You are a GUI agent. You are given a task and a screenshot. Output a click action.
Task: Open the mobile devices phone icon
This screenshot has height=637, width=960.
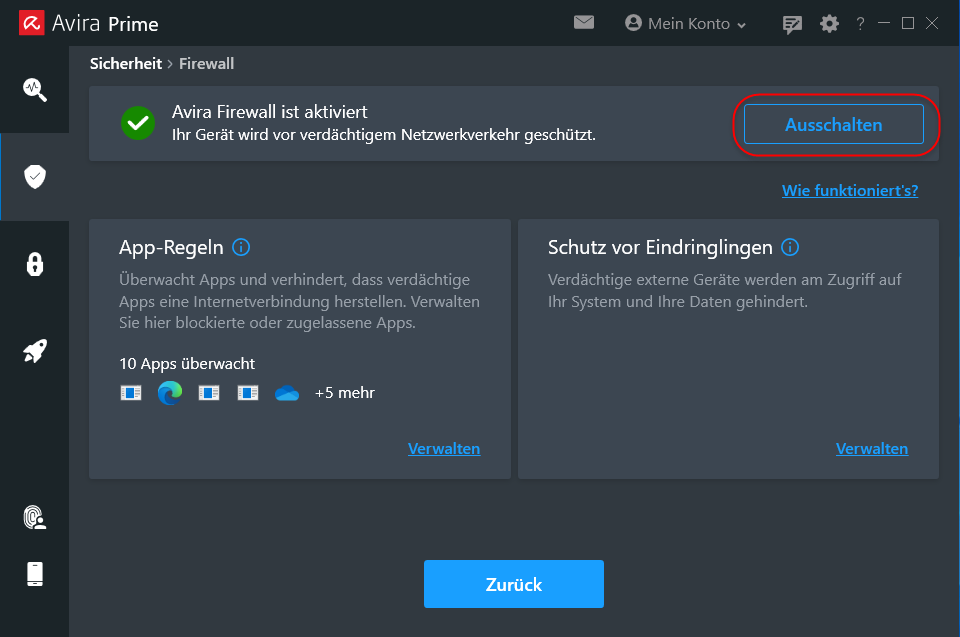click(x=35, y=574)
